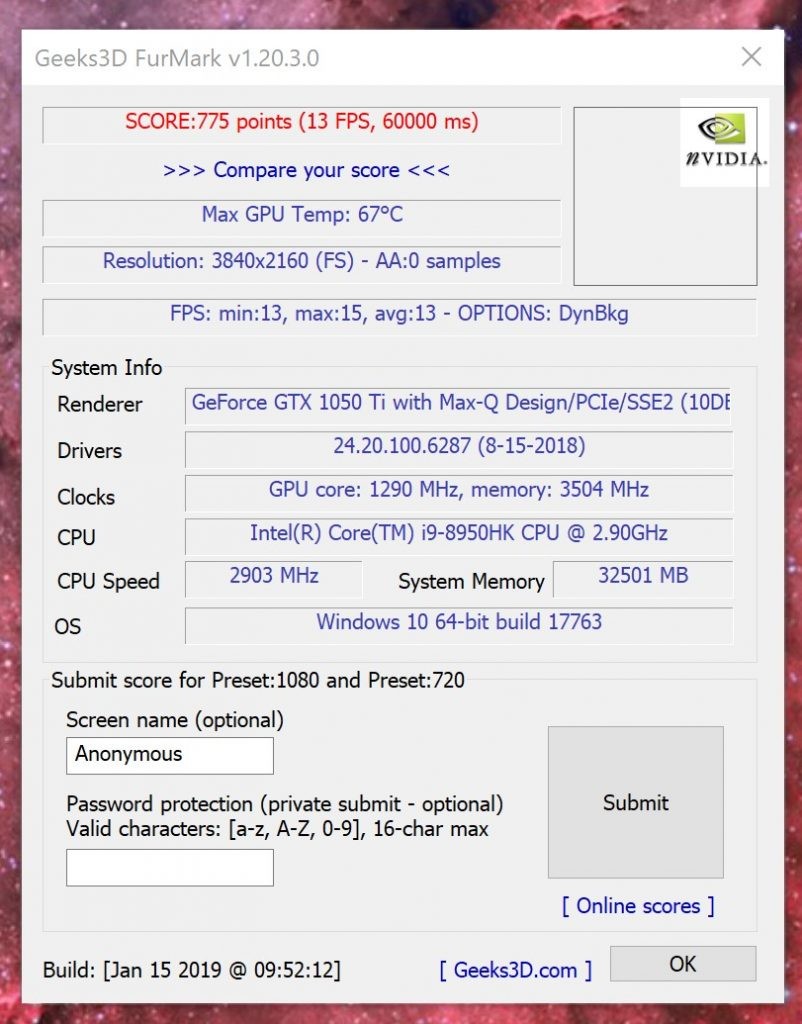Focus the Screen name field containing Anonymous
Screen dimensions: 802x1024
click(170, 756)
